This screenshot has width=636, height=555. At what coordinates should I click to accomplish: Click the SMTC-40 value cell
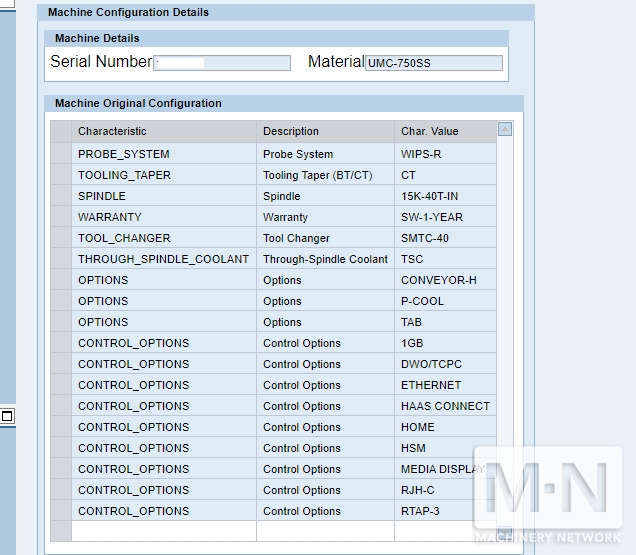pos(445,238)
